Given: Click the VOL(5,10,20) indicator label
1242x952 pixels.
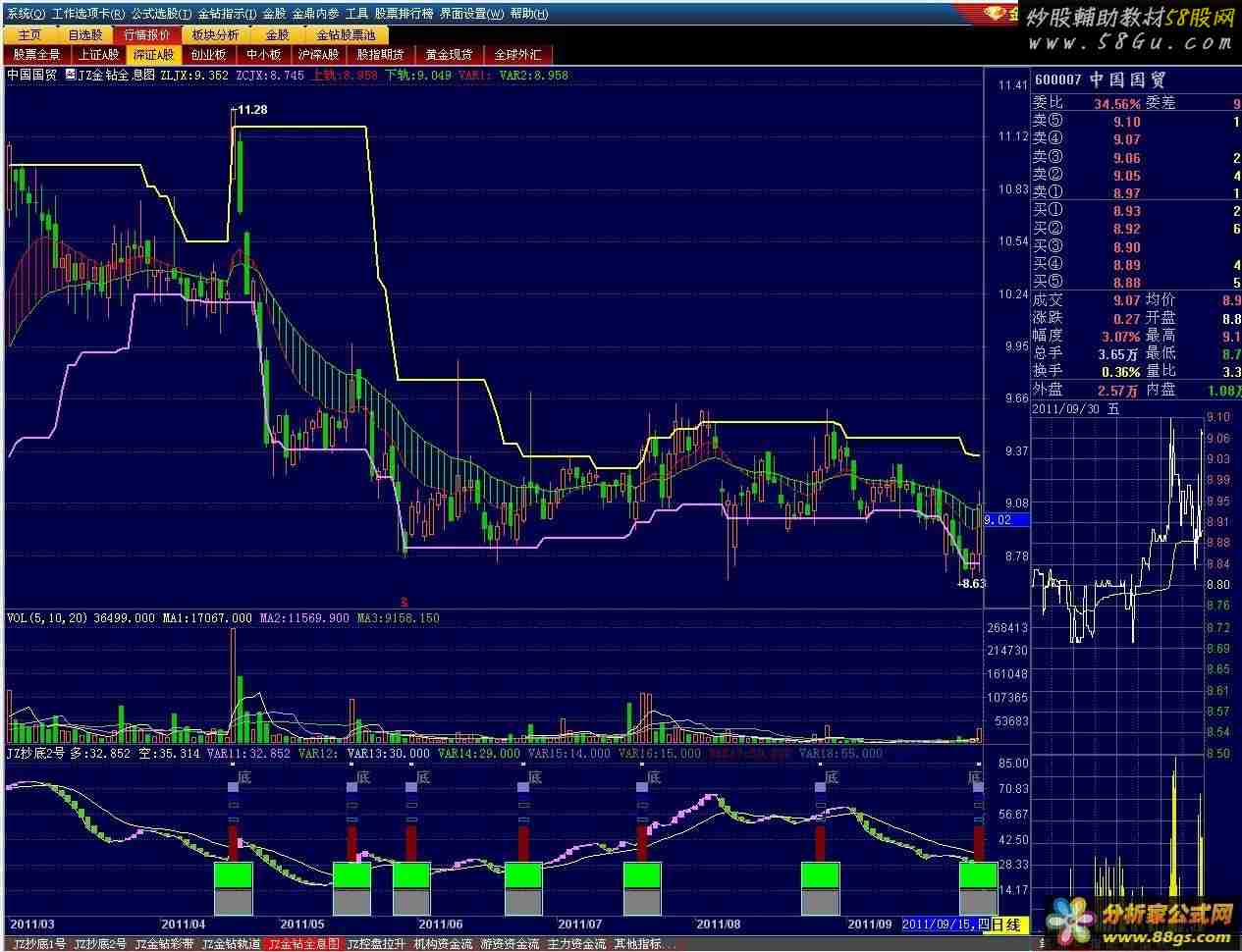Looking at the screenshot, I should [x=46, y=618].
